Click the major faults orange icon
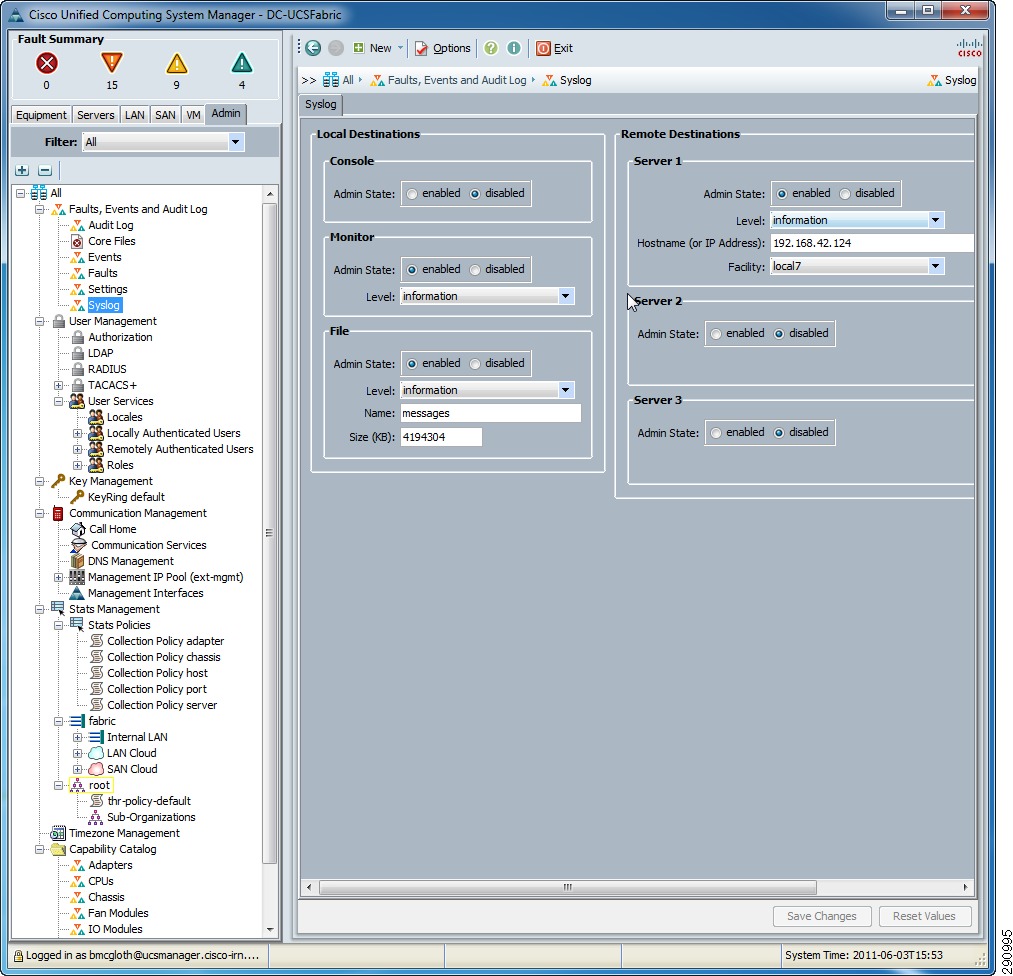Viewport: 1013px width, 976px height. (112, 63)
